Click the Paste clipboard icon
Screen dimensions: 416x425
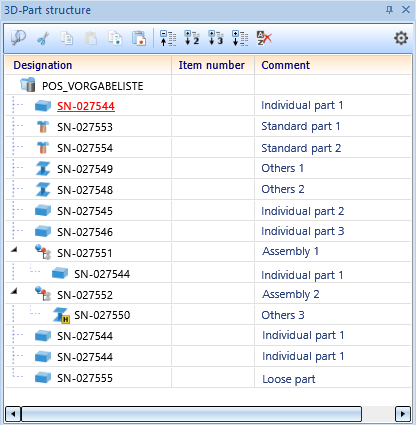click(x=91, y=38)
